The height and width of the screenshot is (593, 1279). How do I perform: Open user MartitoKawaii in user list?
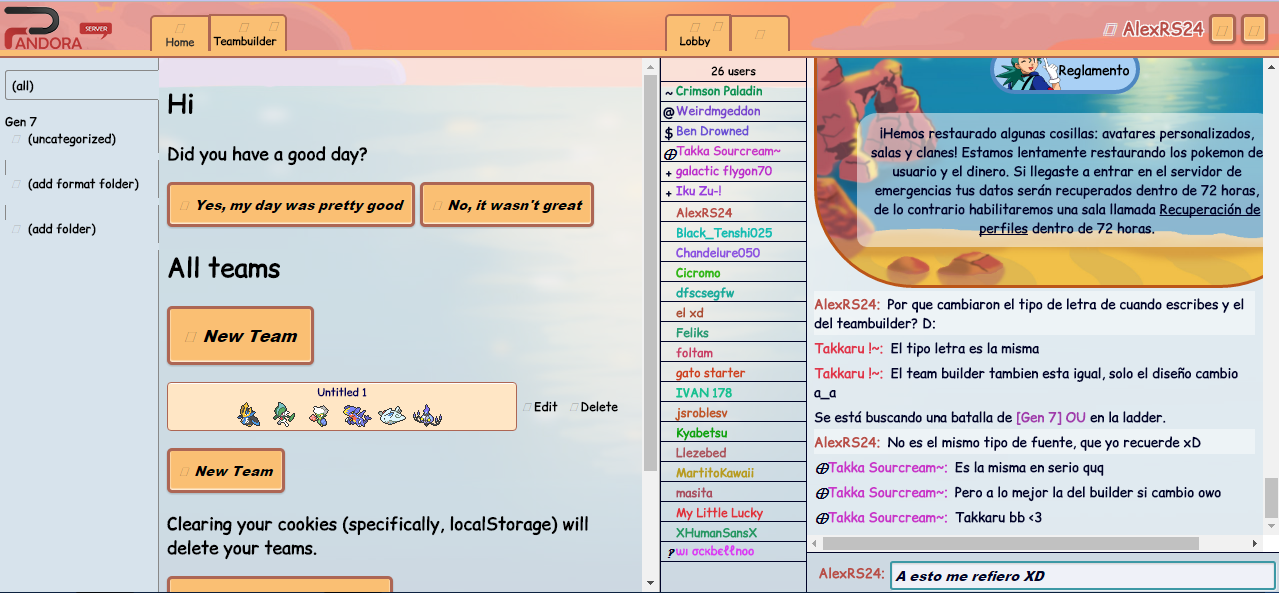(733, 473)
